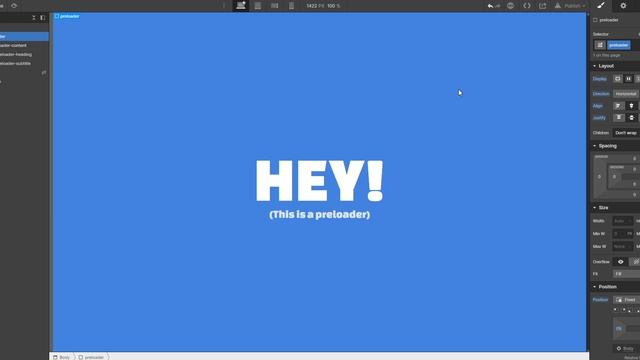Screen dimensions: 640x360
Task: Click the left margin value in spacing box
Action: click(x=599, y=177)
